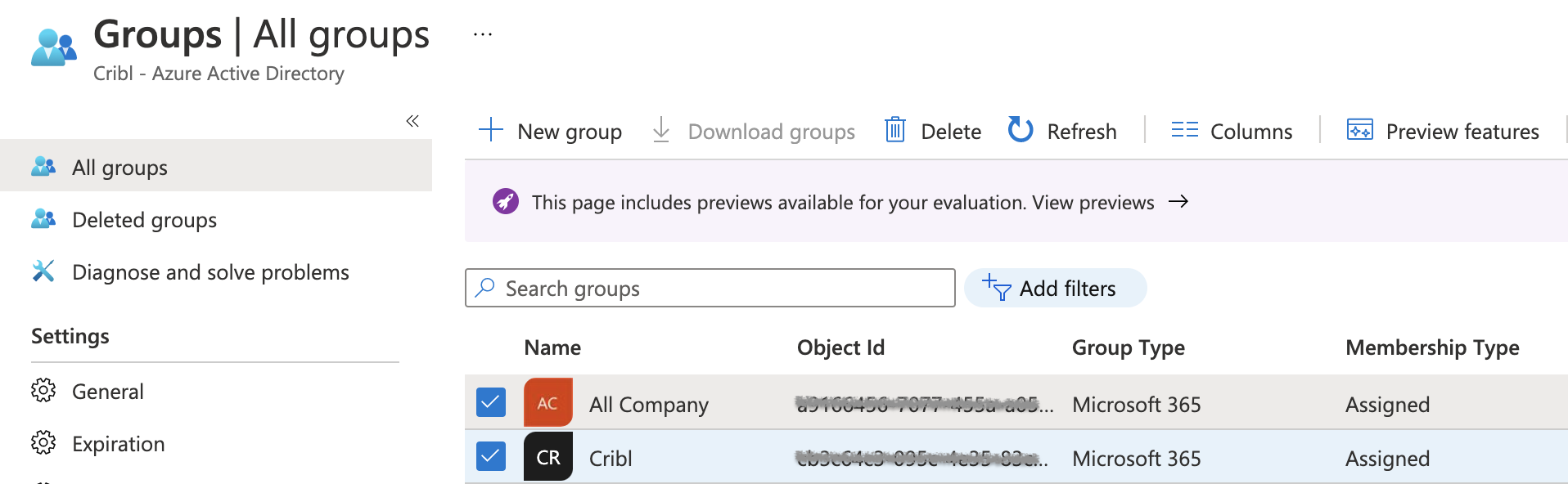Screen dimensions: 1568x484
Task: Sort by Membership Type column header
Action: click(1432, 347)
